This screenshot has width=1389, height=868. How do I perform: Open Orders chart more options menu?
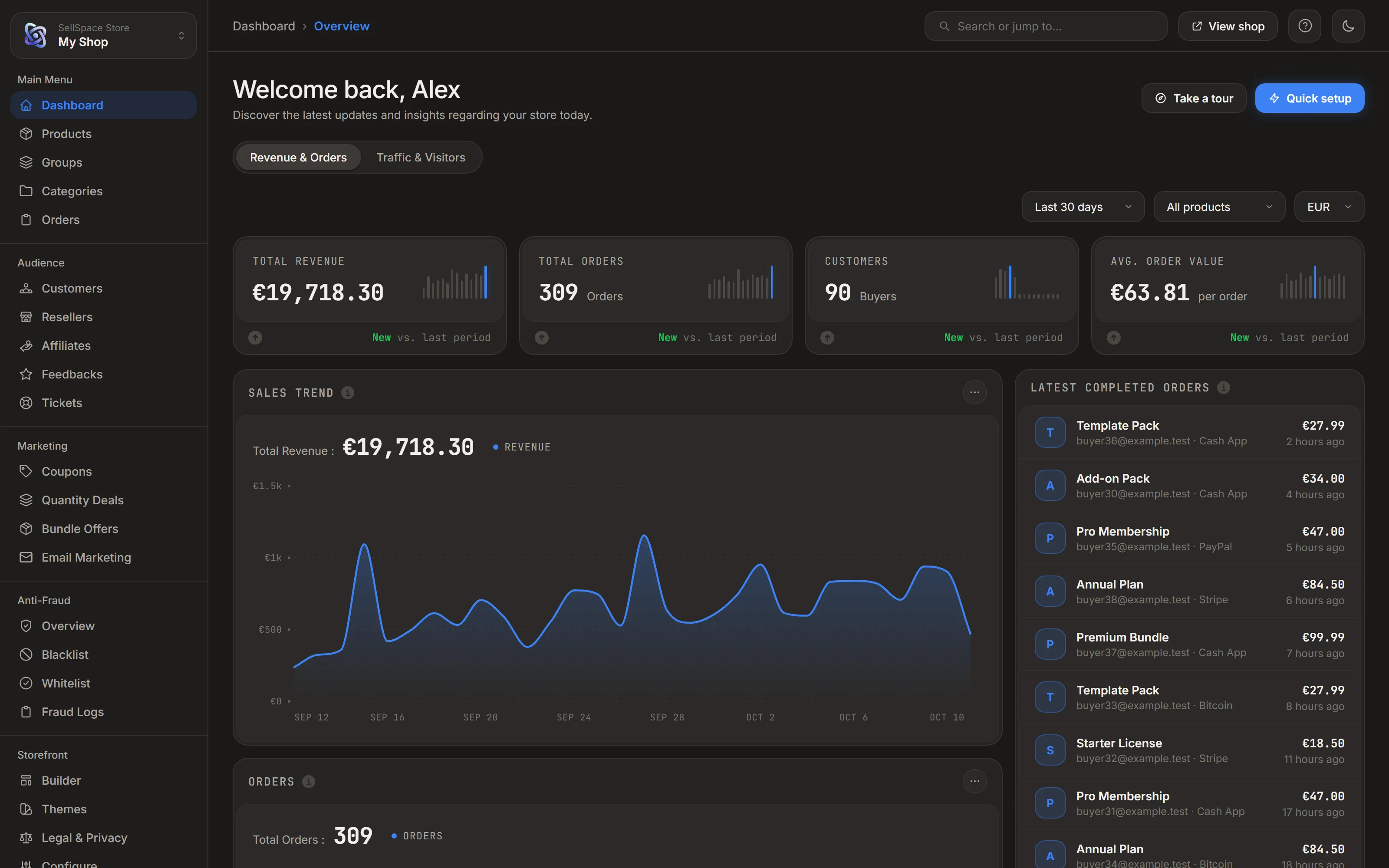click(x=974, y=781)
